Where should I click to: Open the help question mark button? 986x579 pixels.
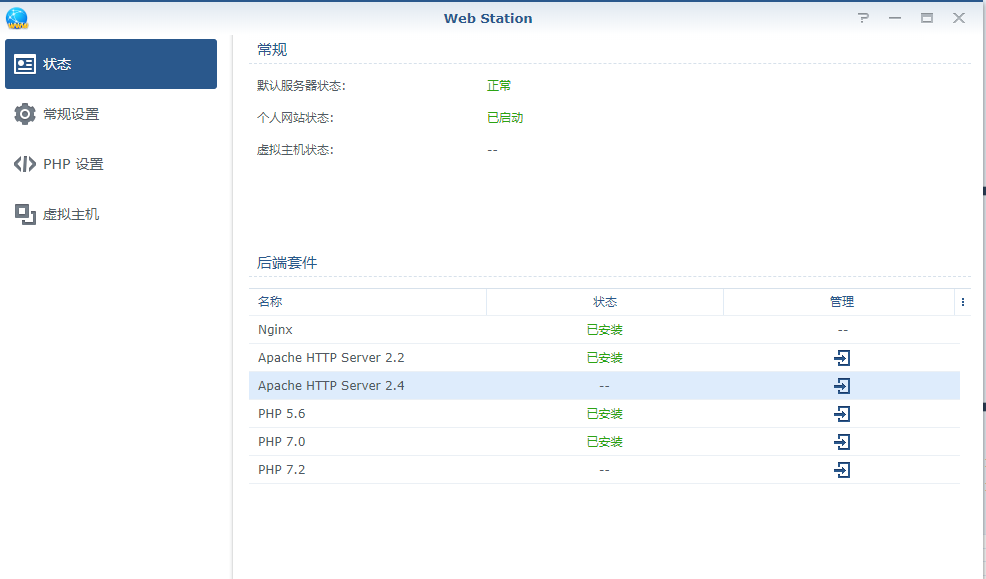tap(863, 18)
